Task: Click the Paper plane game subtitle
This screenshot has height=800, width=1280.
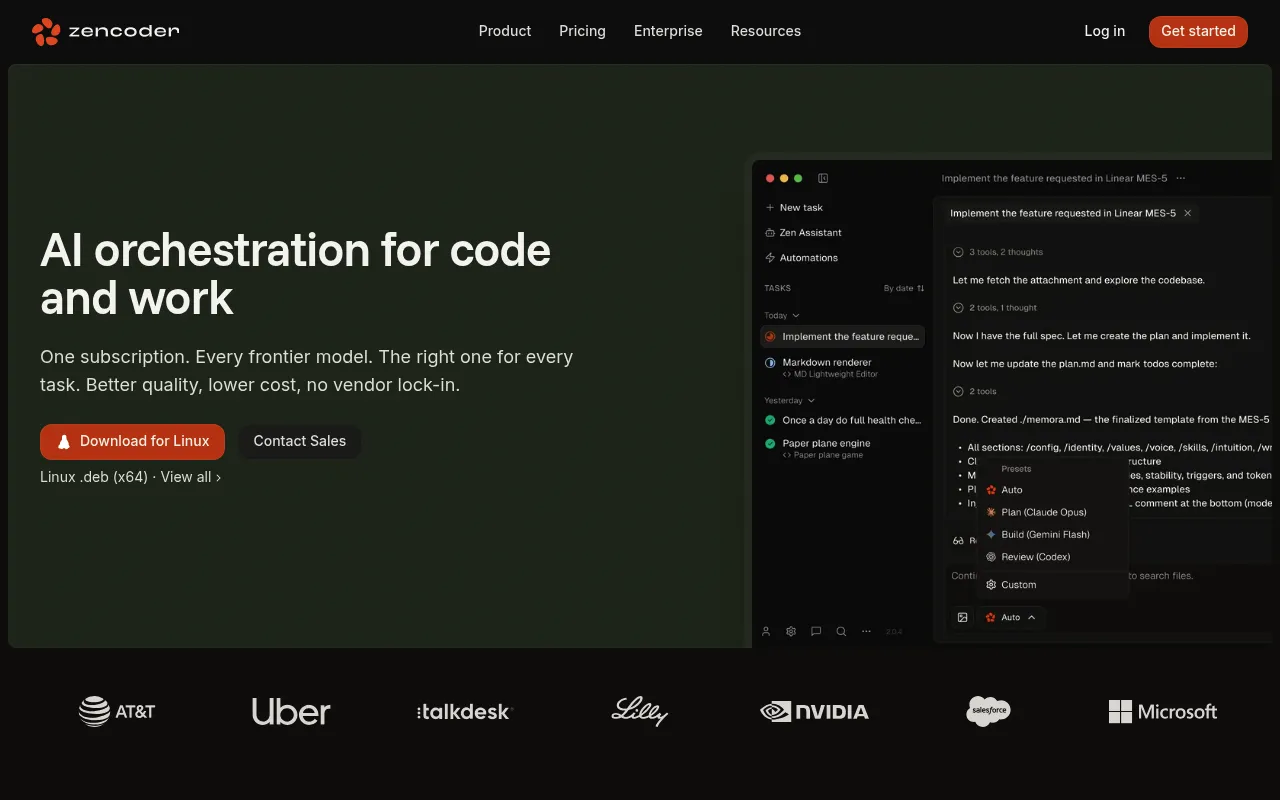Action: 823,455
